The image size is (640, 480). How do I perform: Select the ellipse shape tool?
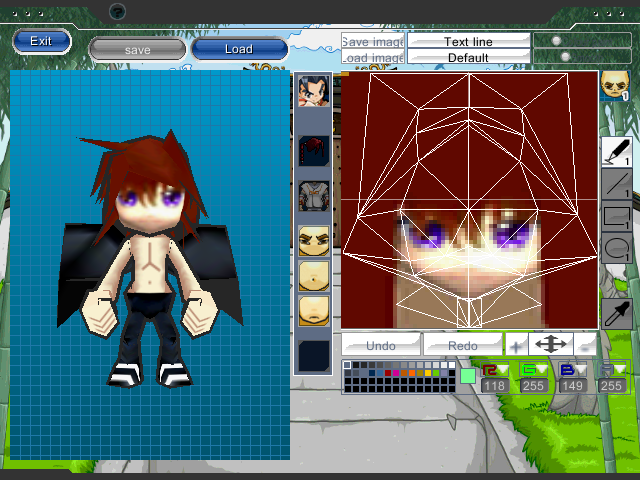tap(616, 247)
